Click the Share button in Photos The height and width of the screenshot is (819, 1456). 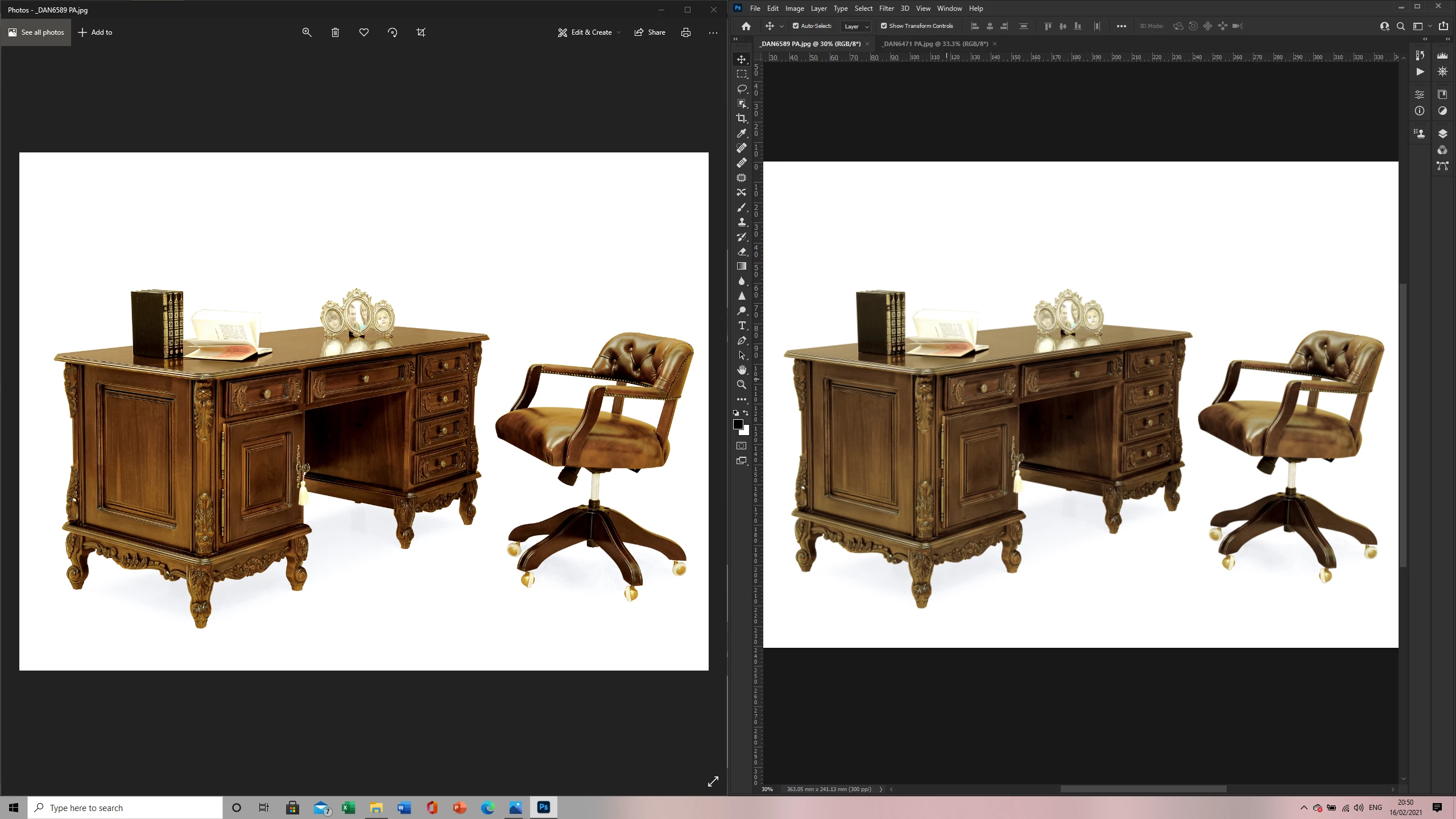tap(650, 32)
